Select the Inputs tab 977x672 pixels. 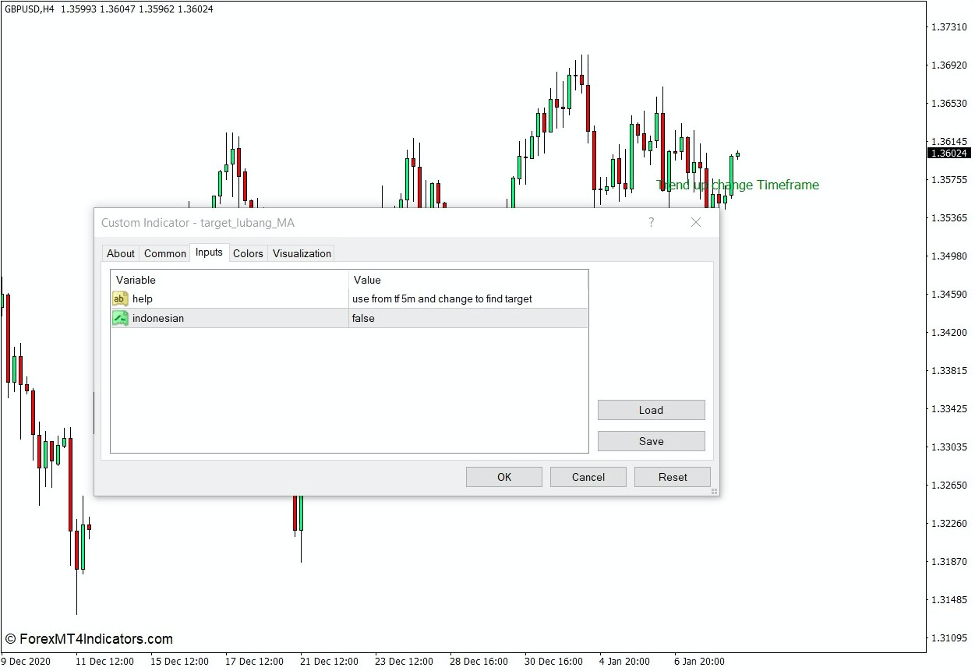[208, 253]
